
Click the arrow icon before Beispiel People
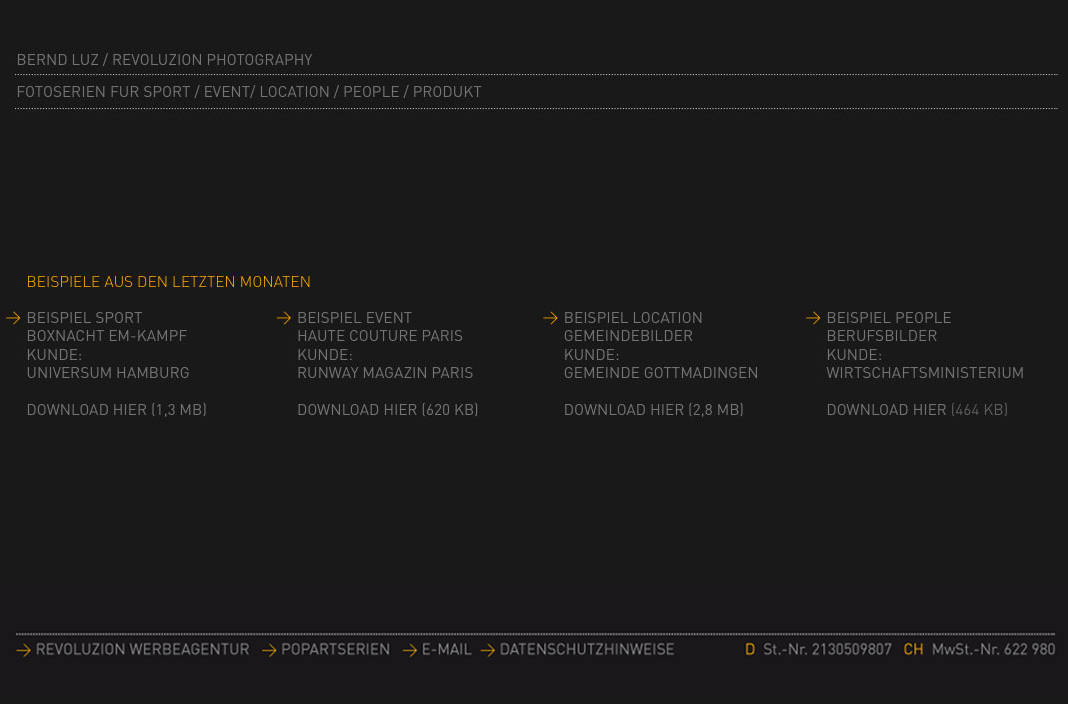pos(813,319)
